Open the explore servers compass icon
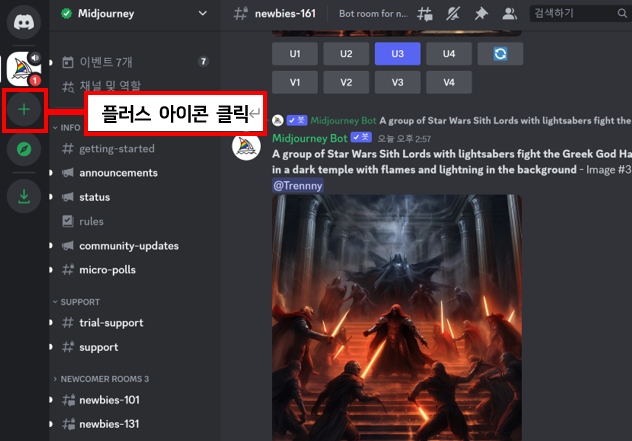 point(24,149)
